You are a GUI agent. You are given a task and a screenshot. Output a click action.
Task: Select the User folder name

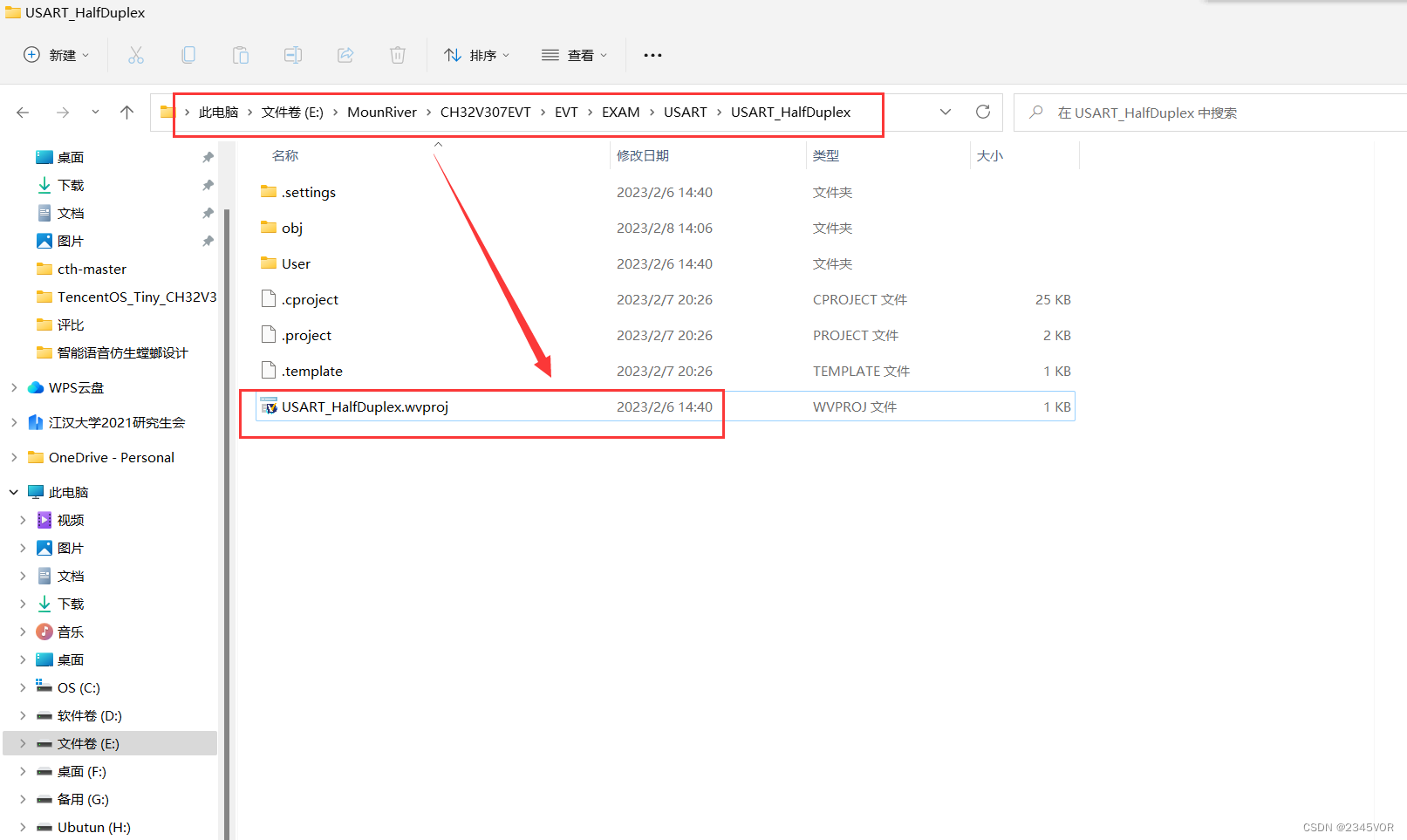point(296,263)
